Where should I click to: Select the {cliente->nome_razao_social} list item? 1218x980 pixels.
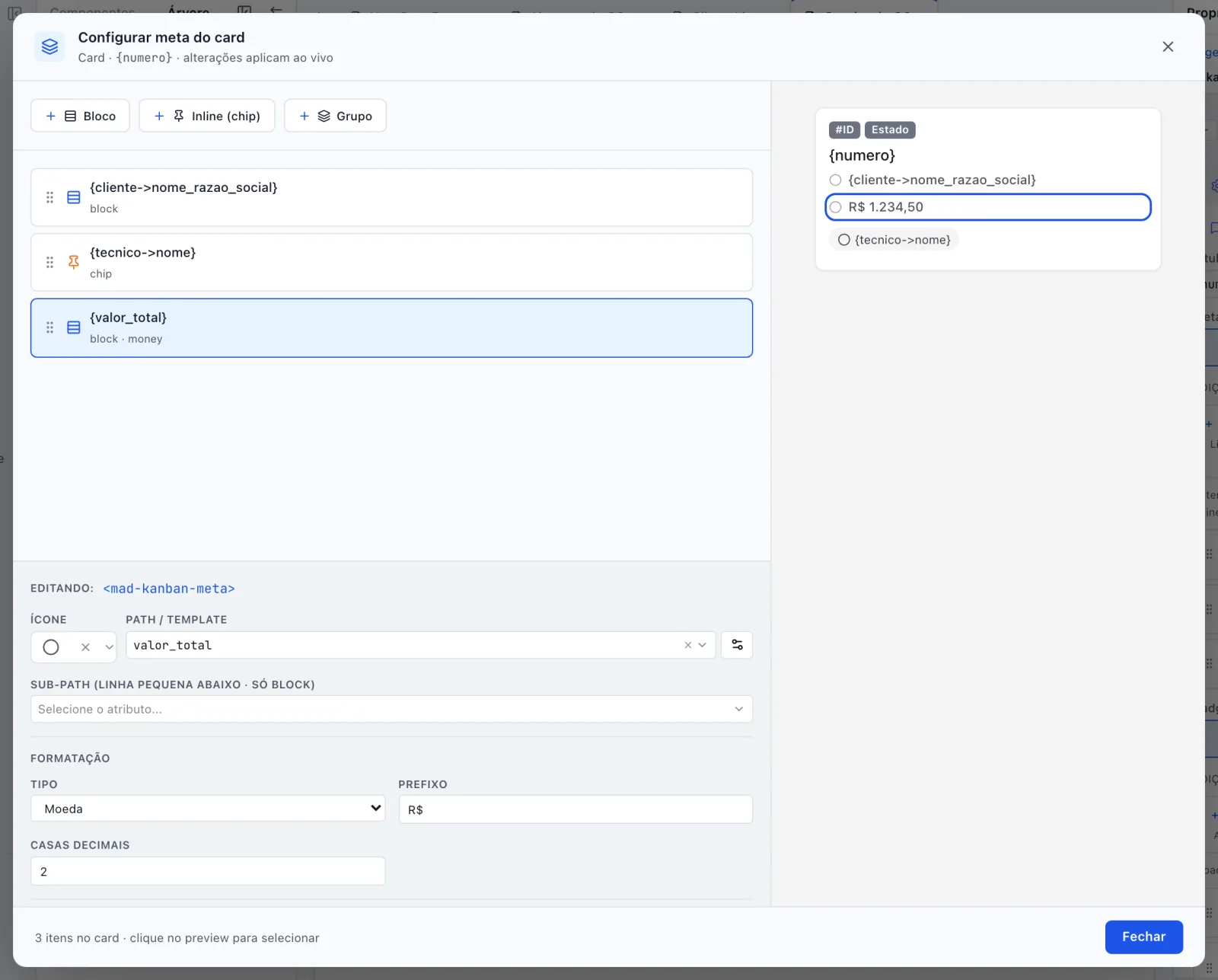pos(391,197)
